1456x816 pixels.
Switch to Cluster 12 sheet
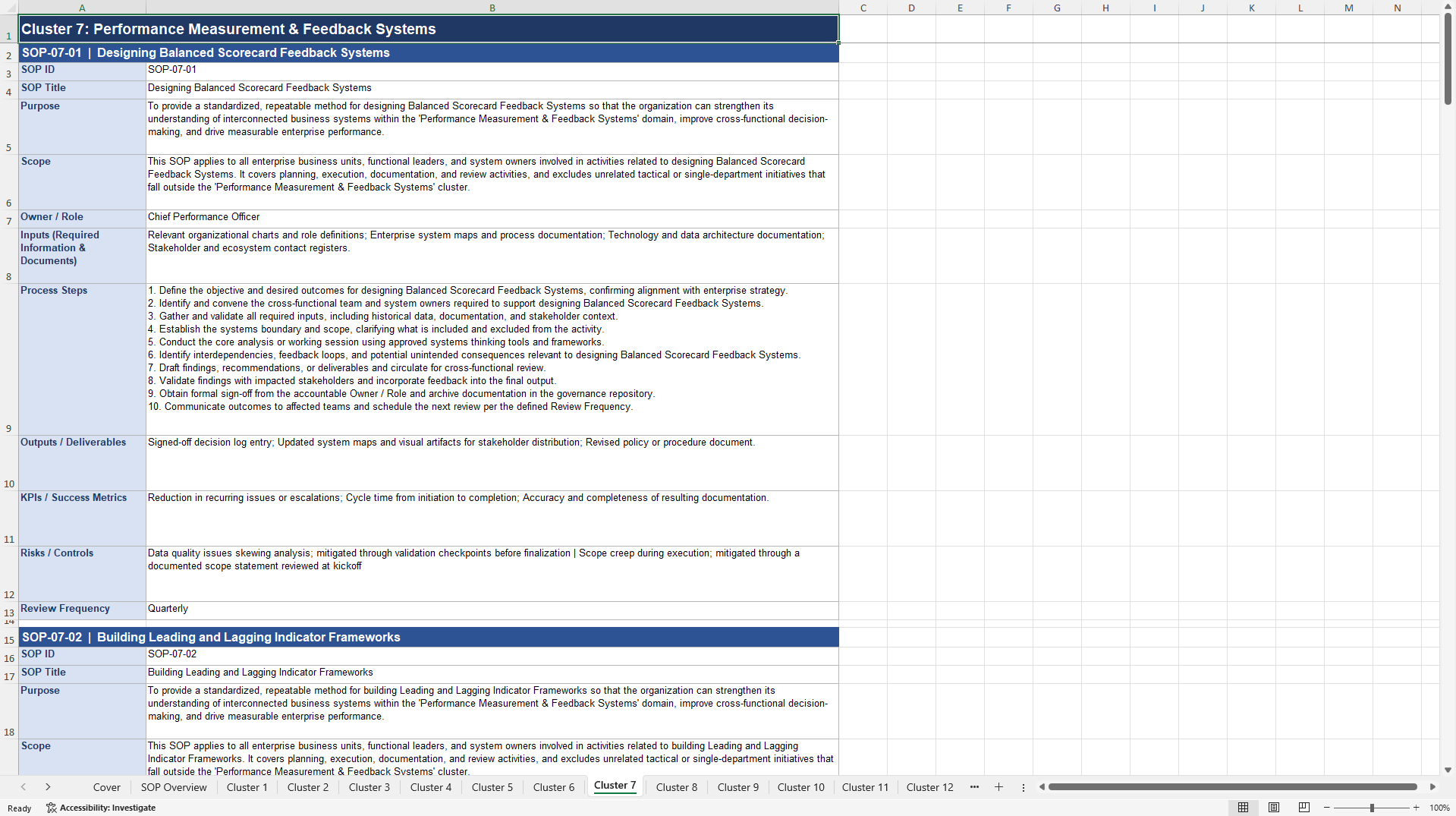tap(930, 787)
